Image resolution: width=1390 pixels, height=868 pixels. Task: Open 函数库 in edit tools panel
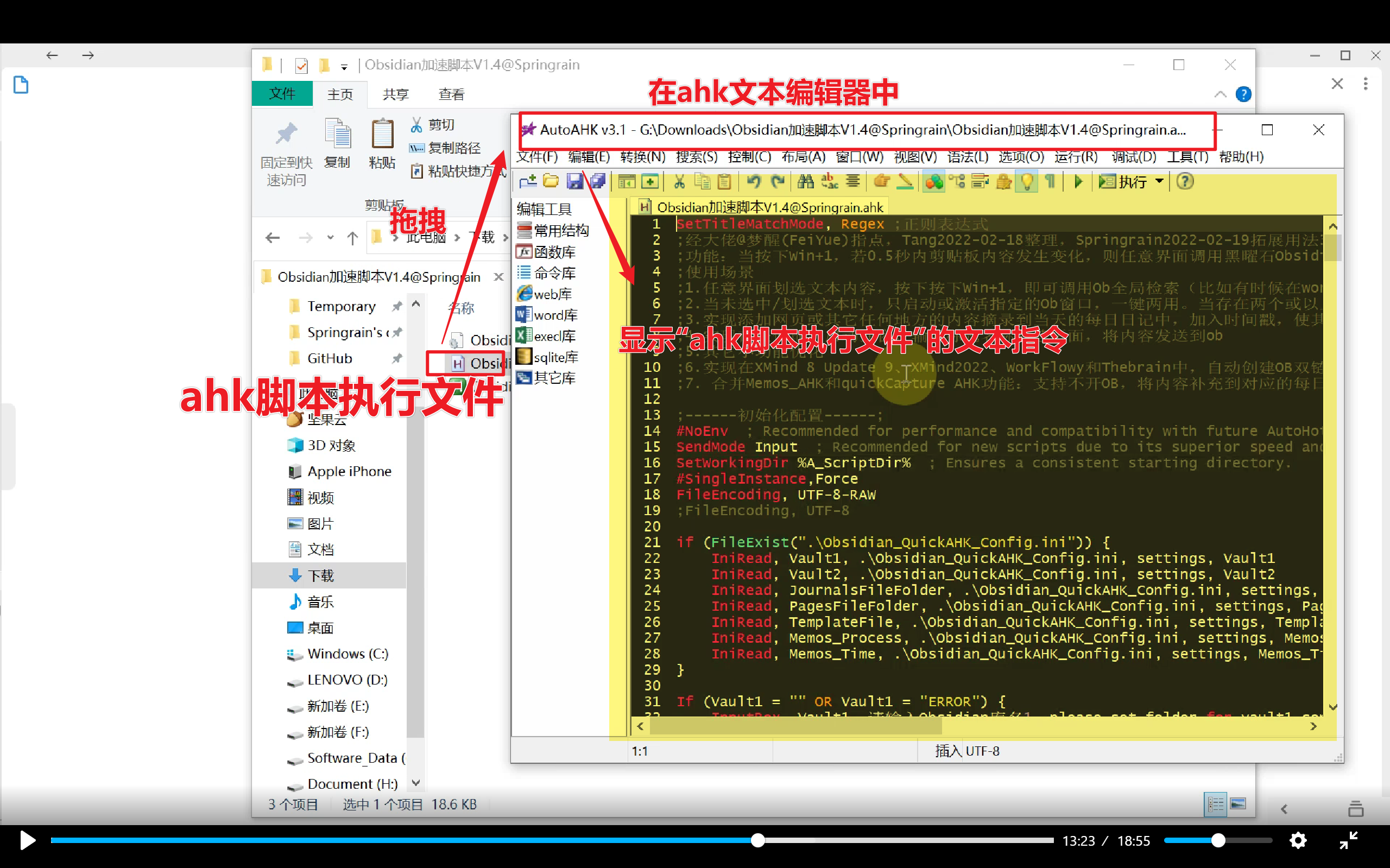click(546, 252)
